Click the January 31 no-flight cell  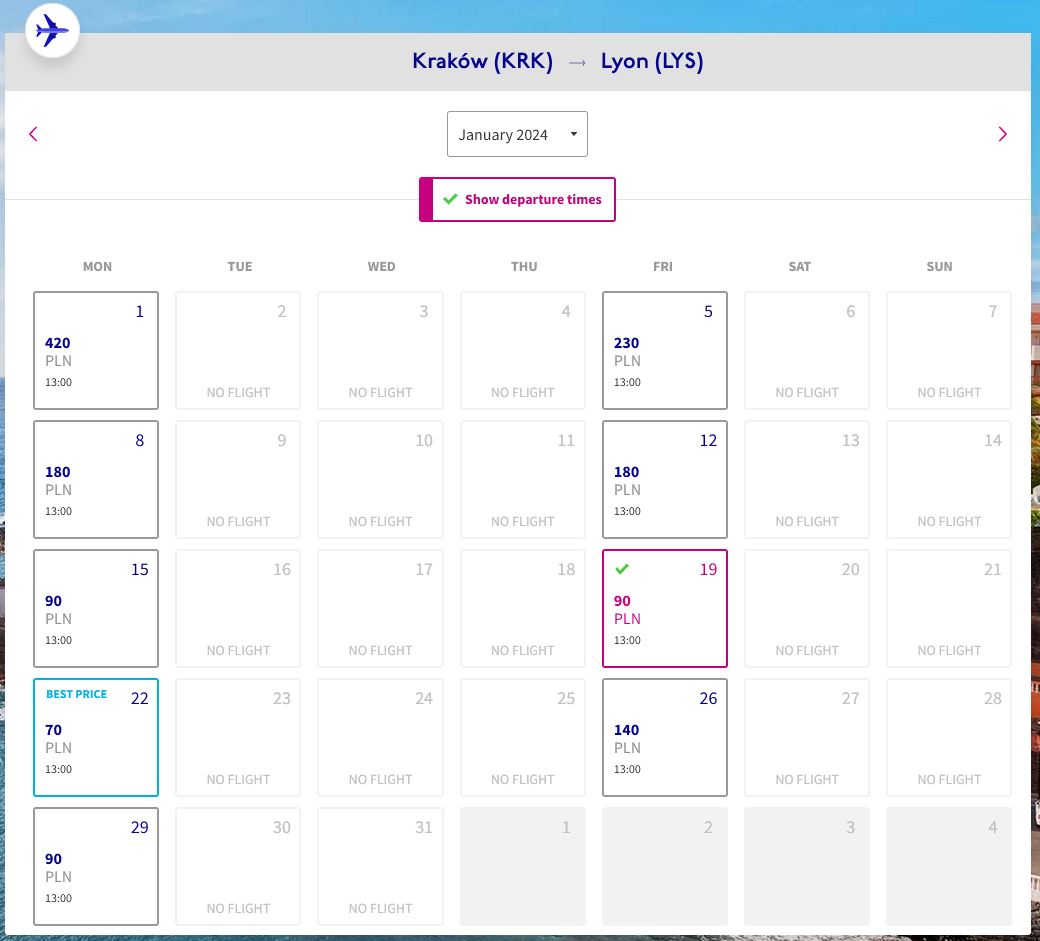click(380, 866)
